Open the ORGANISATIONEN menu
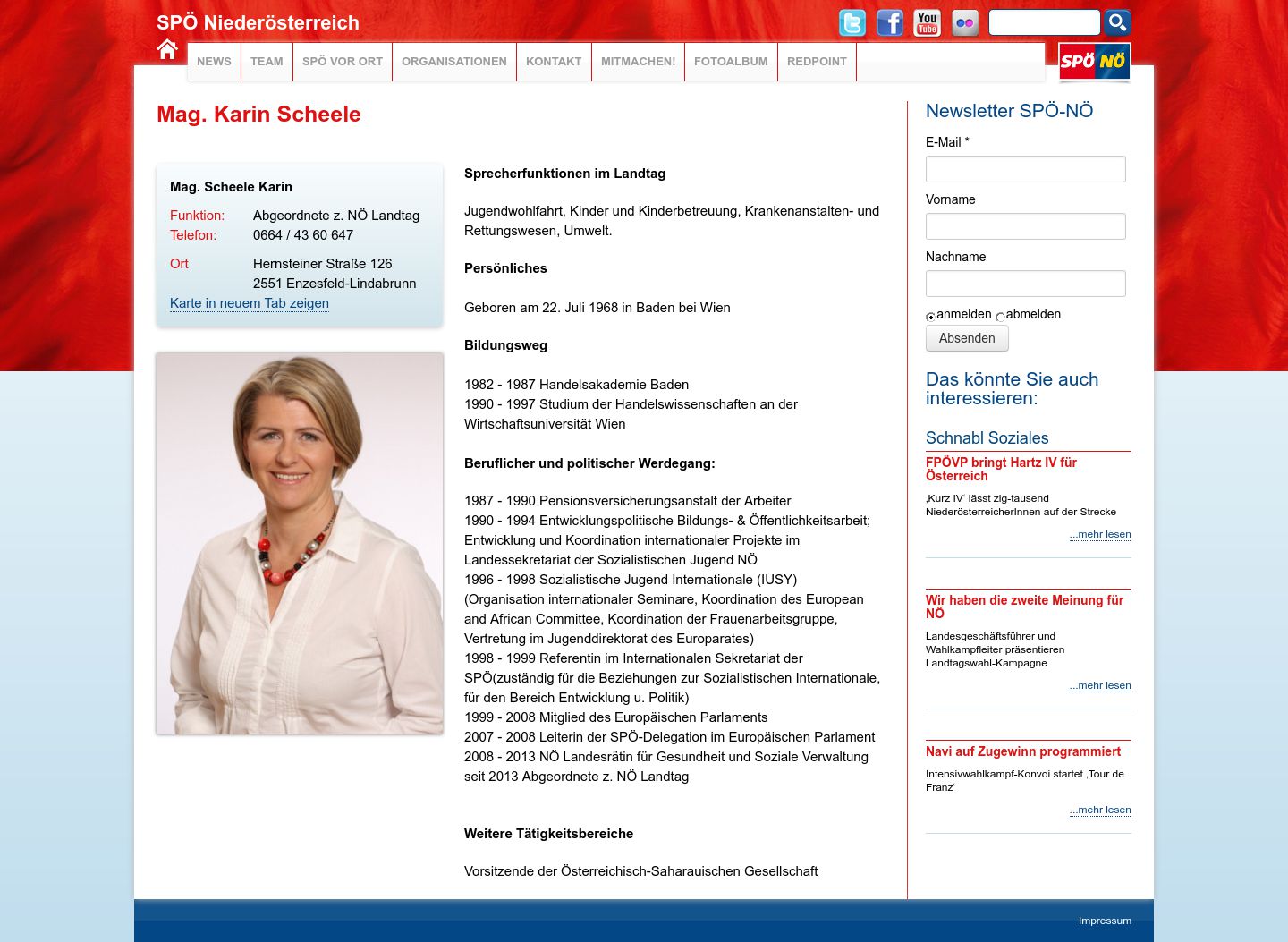The width and height of the screenshot is (1288, 942). [x=454, y=62]
